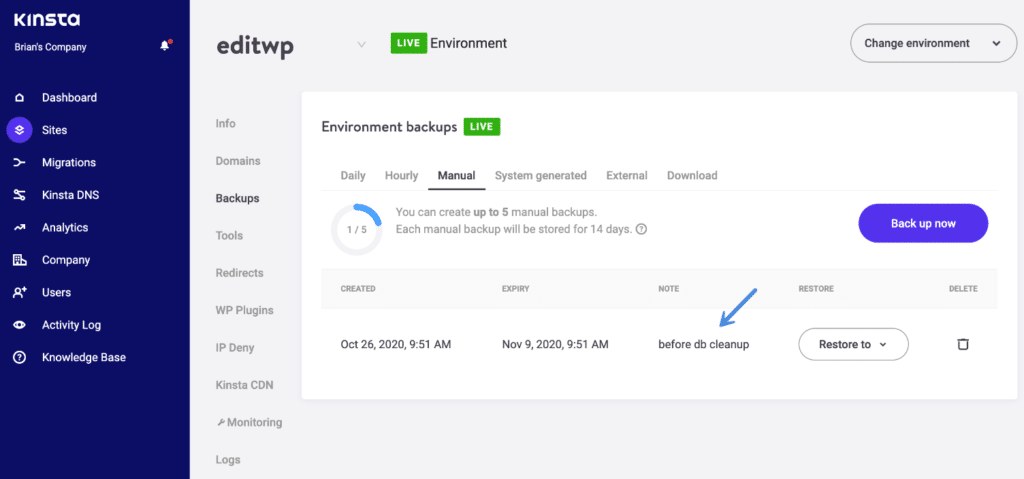Switch to the Hourly backups tab
1024x479 pixels.
coord(402,176)
